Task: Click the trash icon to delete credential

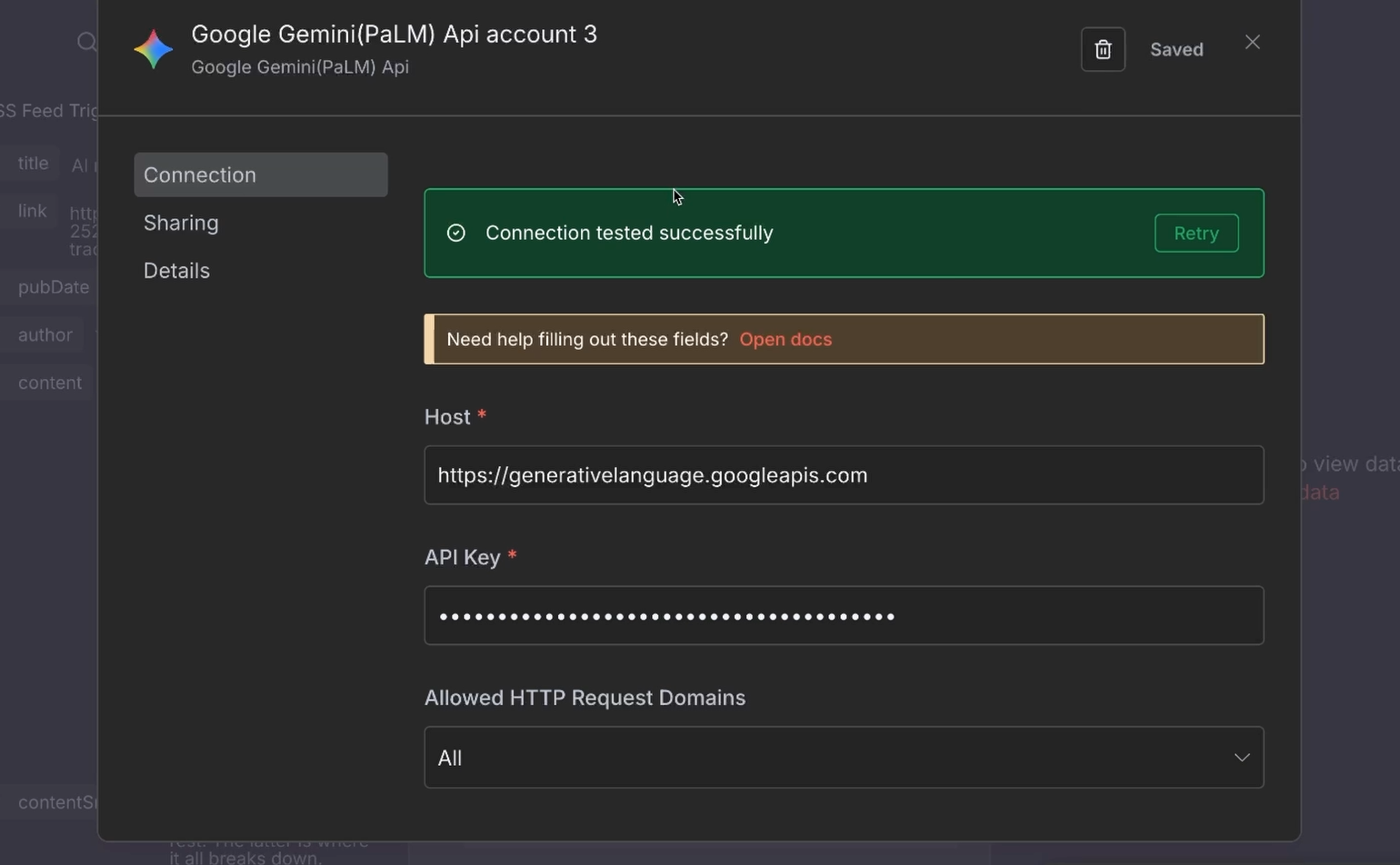Action: (1102, 49)
